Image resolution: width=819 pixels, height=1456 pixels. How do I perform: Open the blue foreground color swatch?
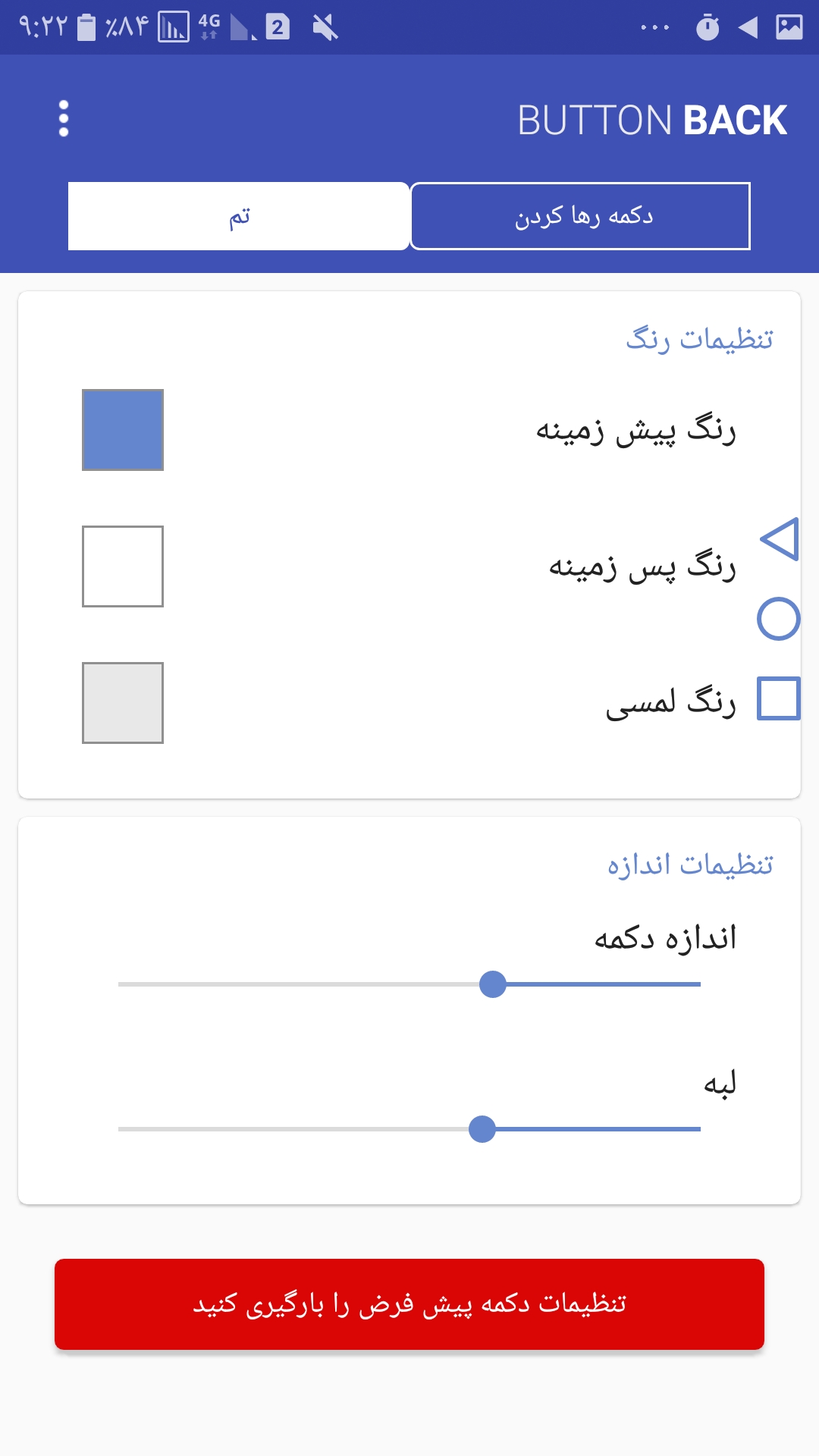(123, 430)
